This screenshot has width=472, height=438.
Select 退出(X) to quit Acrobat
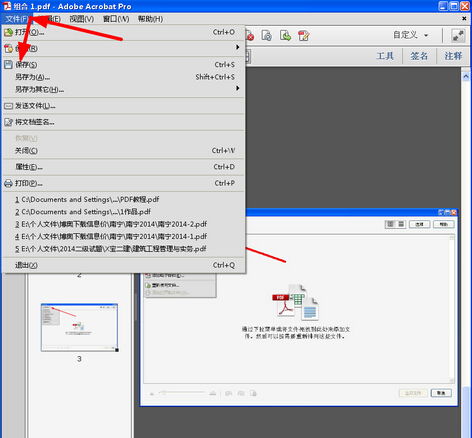click(124, 265)
